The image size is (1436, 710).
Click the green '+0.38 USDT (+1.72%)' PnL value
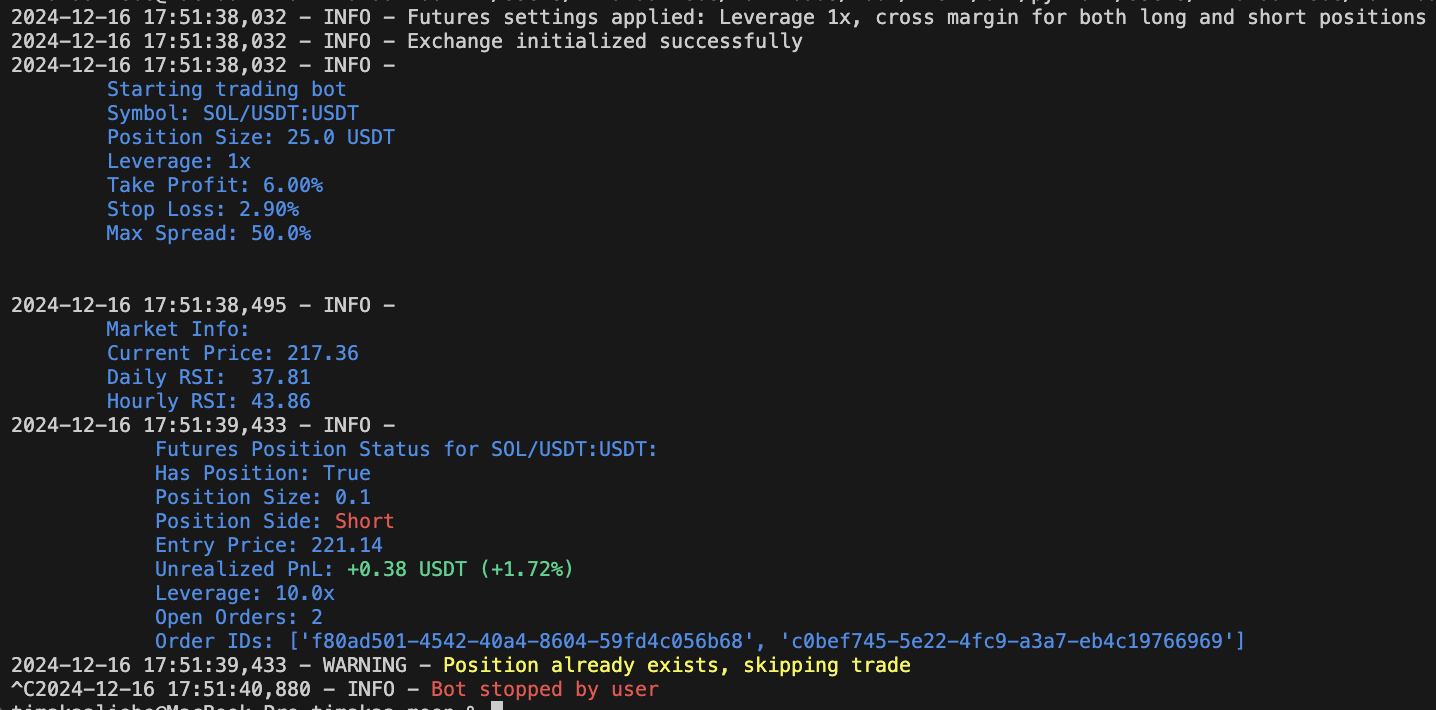pyautogui.click(x=459, y=569)
